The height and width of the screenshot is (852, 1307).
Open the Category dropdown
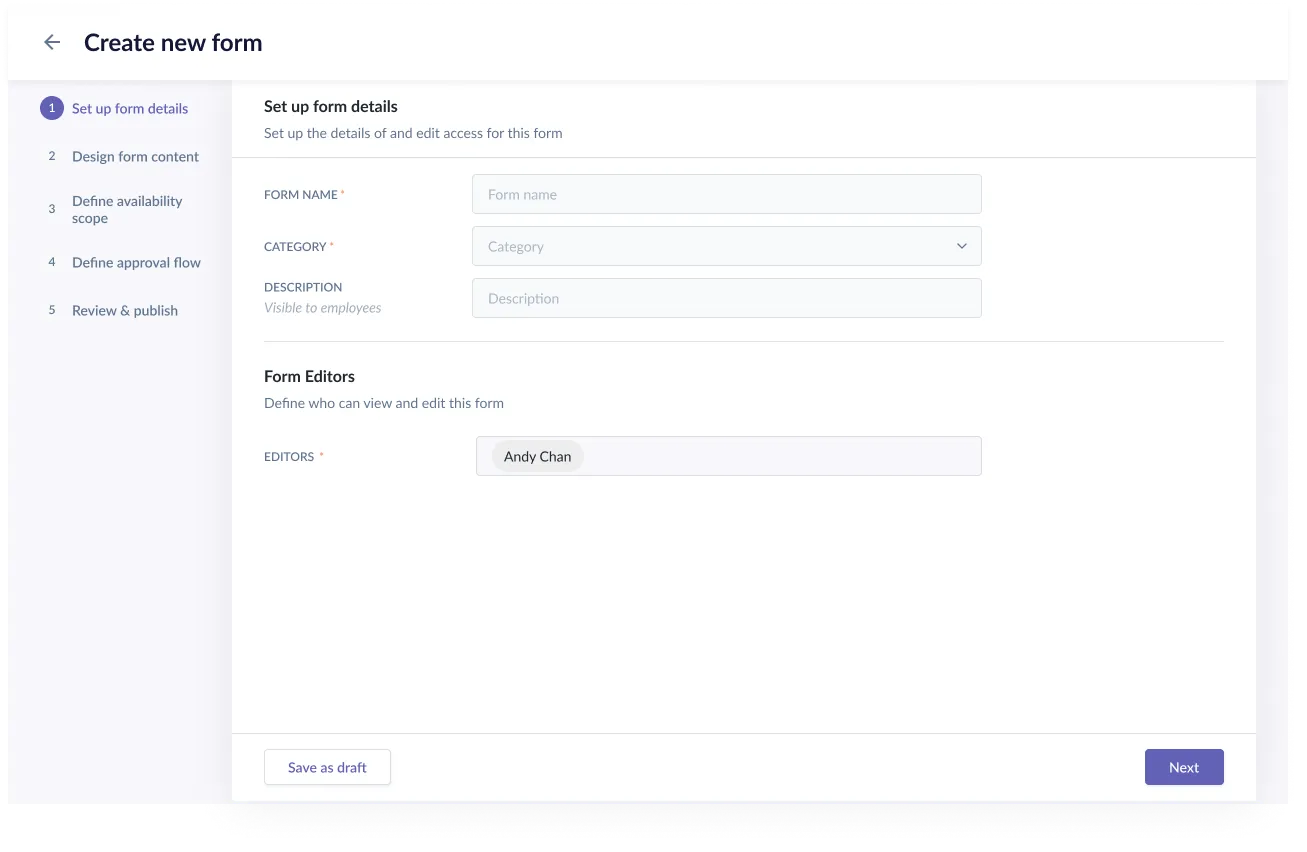point(727,246)
